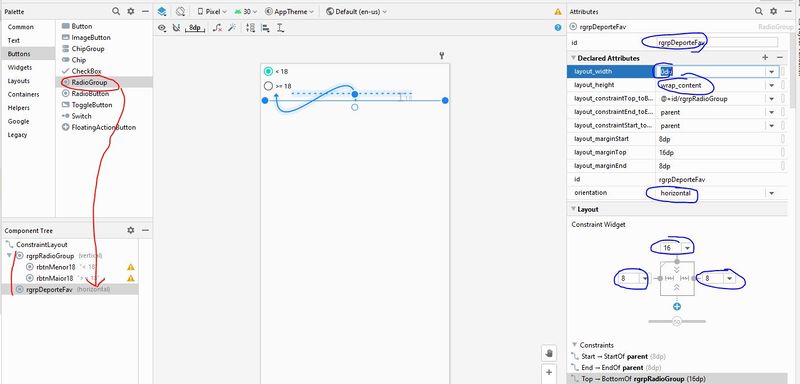Select the ">= 18" radio button in preview

[268, 86]
